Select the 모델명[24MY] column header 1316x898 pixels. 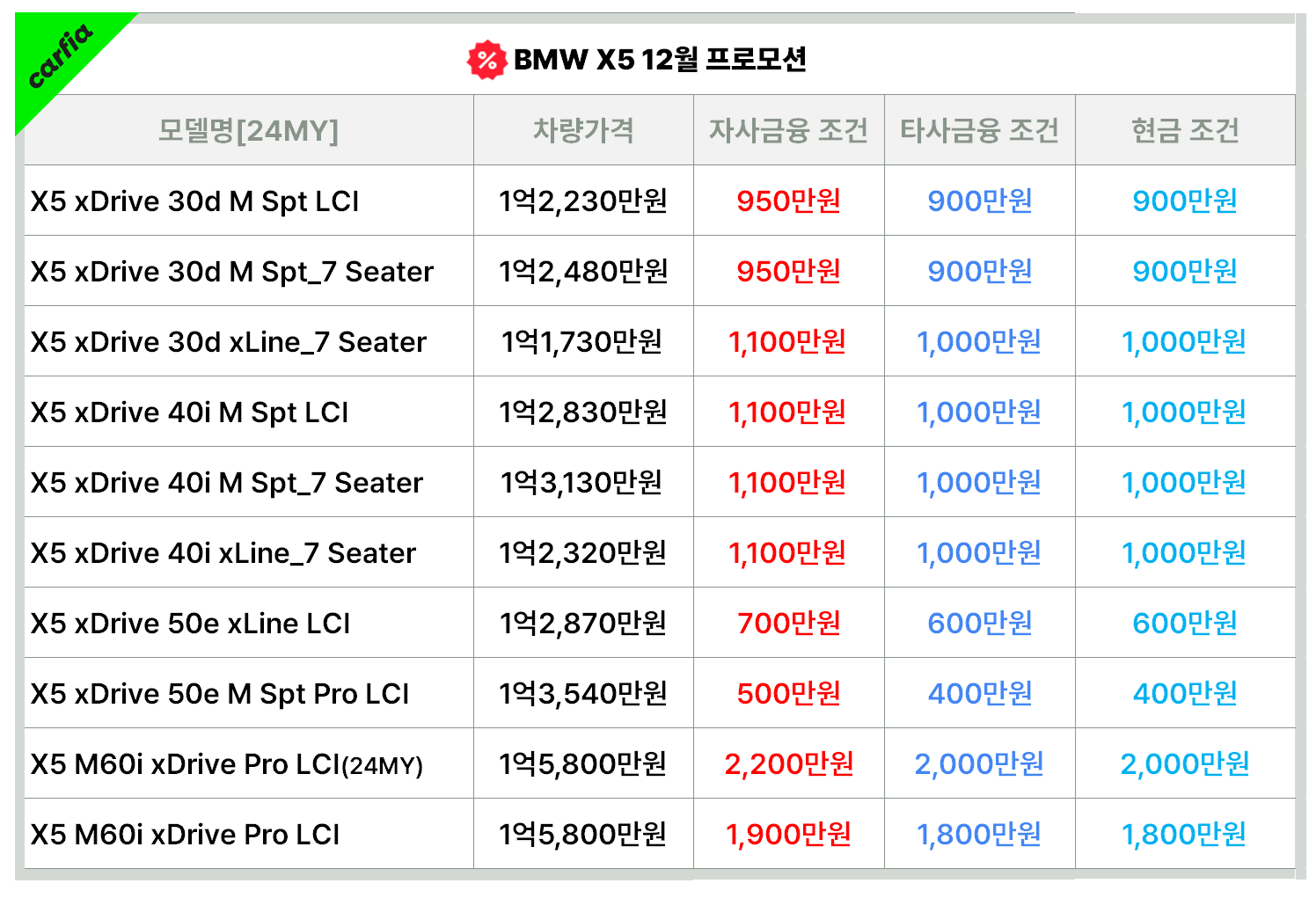tap(248, 130)
